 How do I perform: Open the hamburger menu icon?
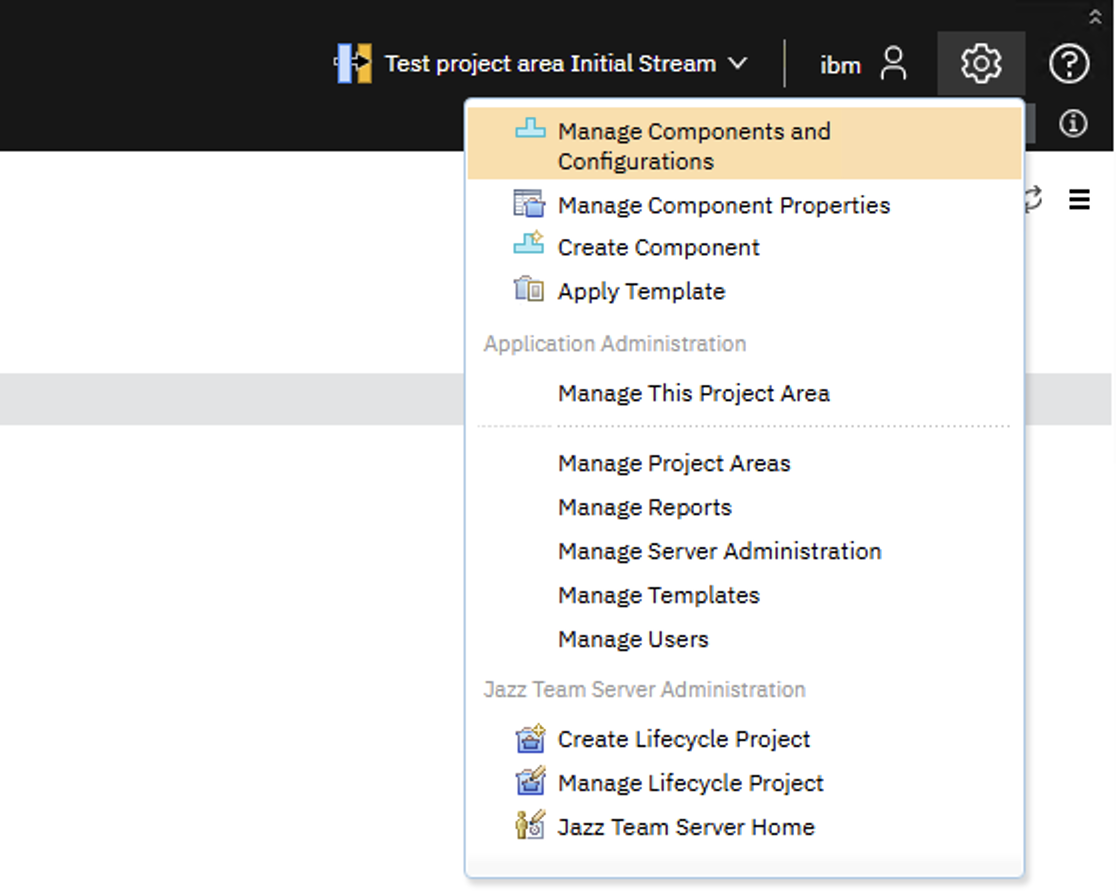coord(1079,200)
